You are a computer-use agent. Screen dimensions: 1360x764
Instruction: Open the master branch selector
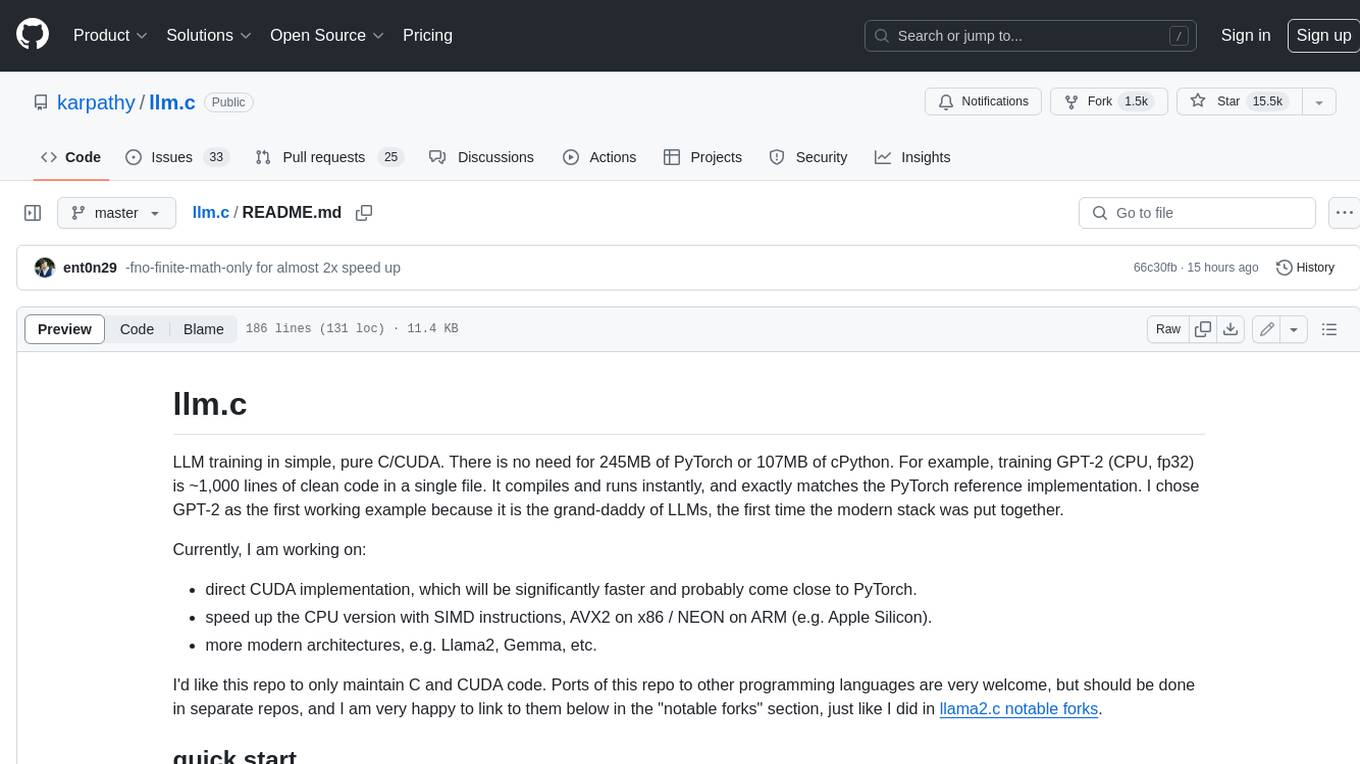point(116,213)
